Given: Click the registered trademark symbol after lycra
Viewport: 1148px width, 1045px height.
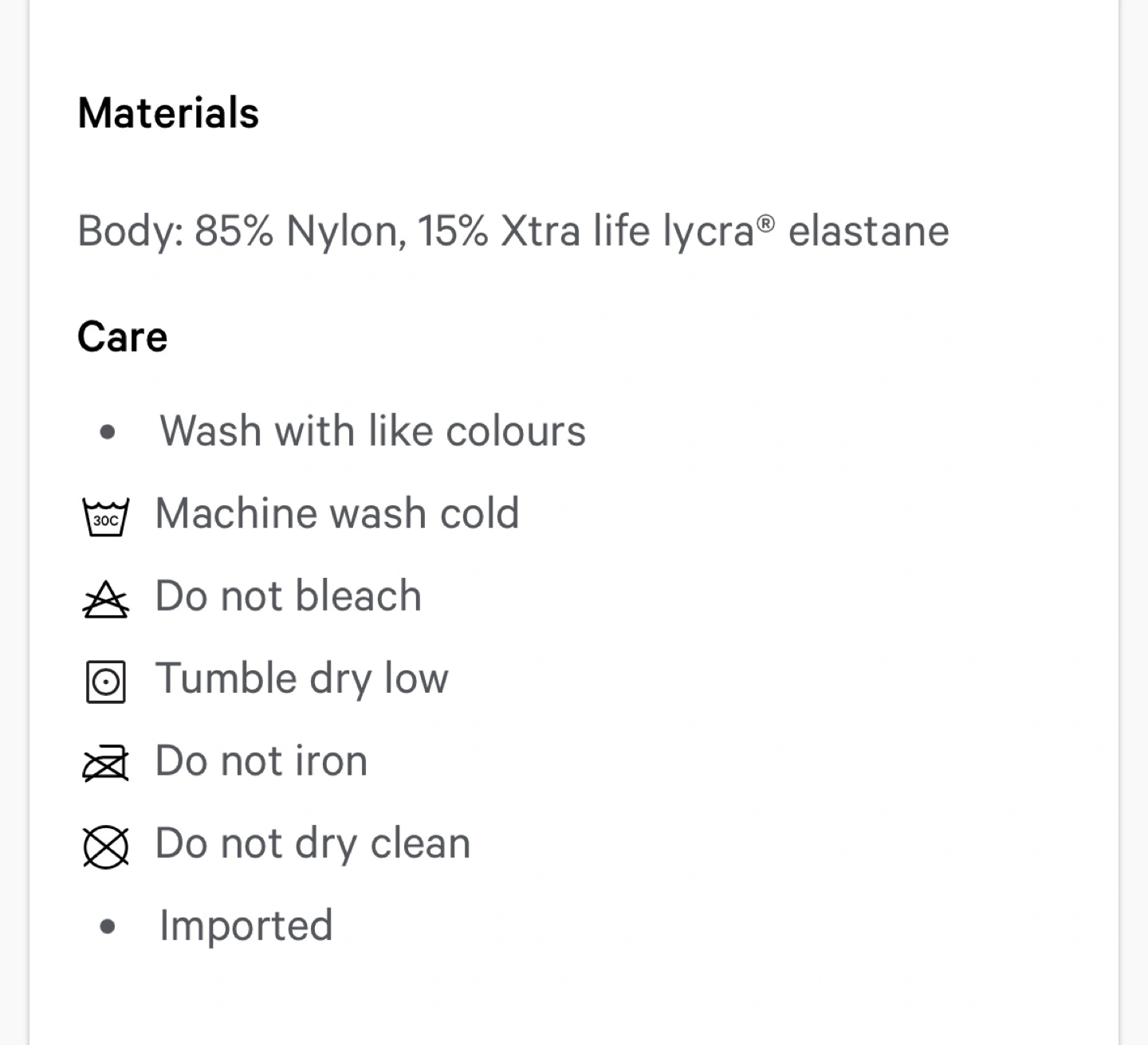Looking at the screenshot, I should click(x=765, y=223).
